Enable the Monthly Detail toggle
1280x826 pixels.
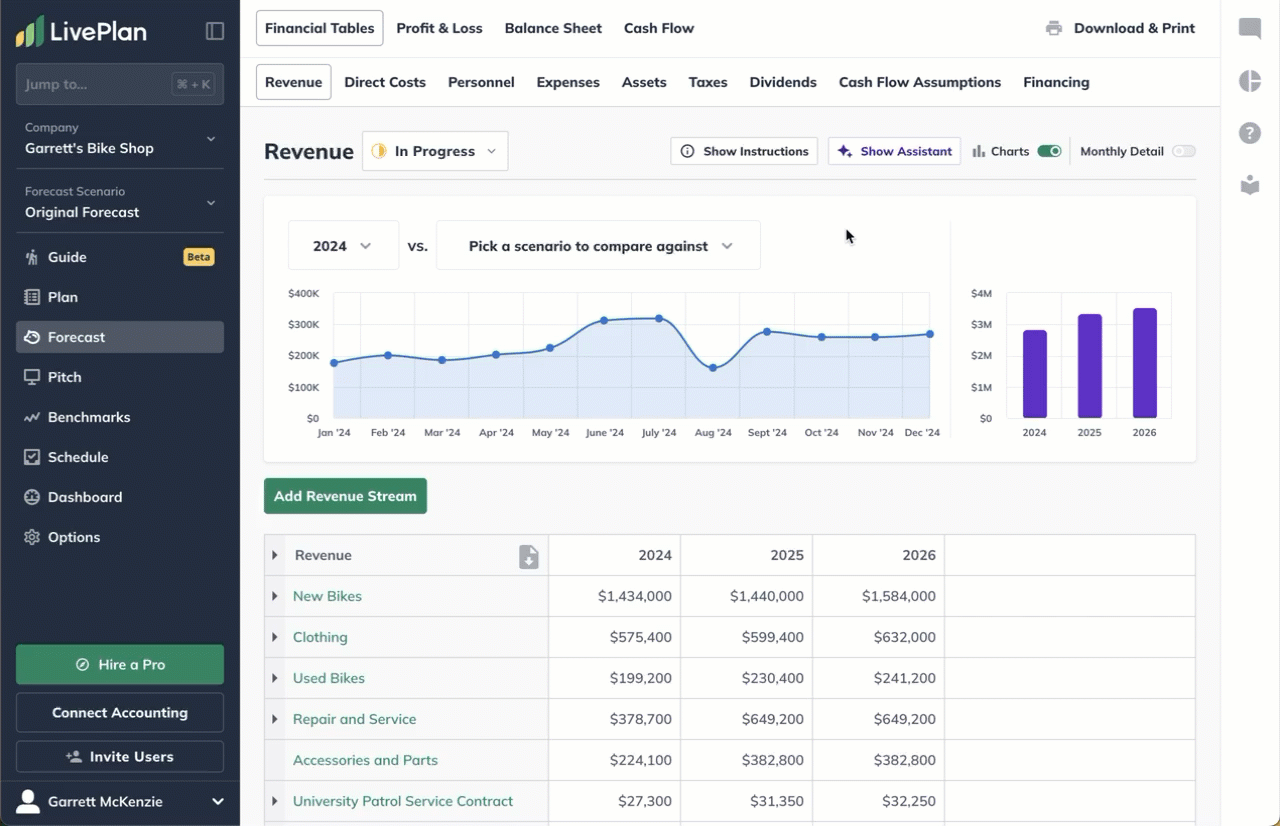[1184, 151]
